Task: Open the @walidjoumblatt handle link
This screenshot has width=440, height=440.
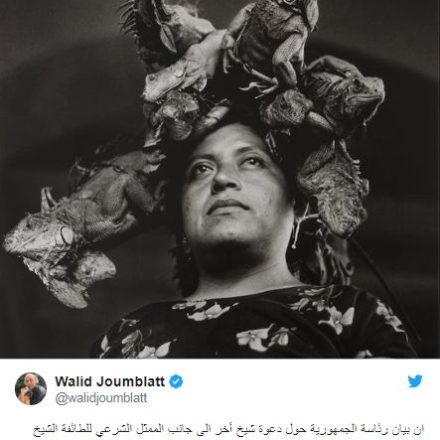Action: click(101, 399)
